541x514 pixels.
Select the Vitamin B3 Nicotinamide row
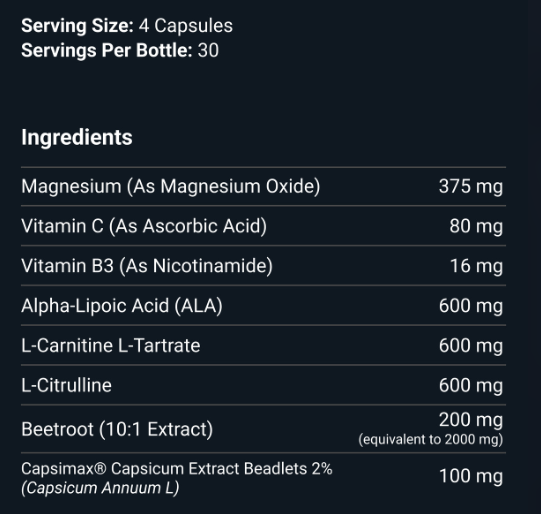click(x=264, y=266)
